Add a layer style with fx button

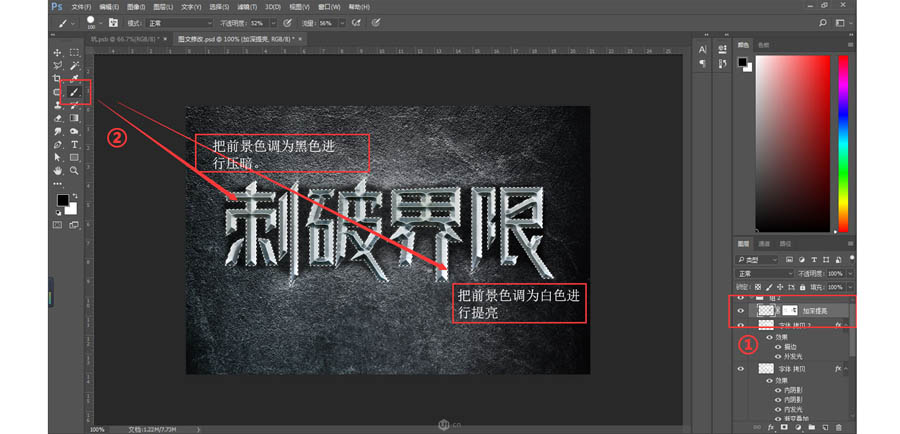[771, 428]
